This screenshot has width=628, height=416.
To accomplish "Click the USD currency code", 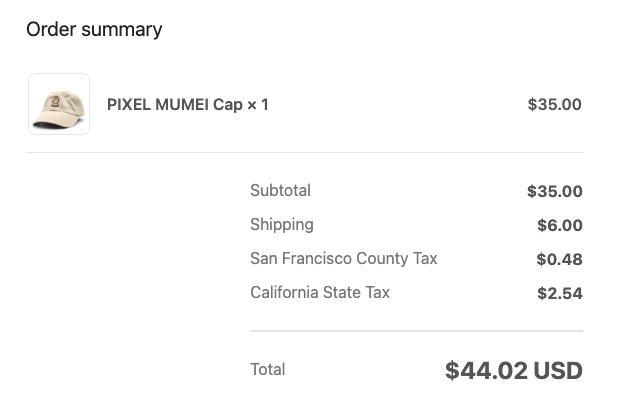I will pyautogui.click(x=558, y=370).
